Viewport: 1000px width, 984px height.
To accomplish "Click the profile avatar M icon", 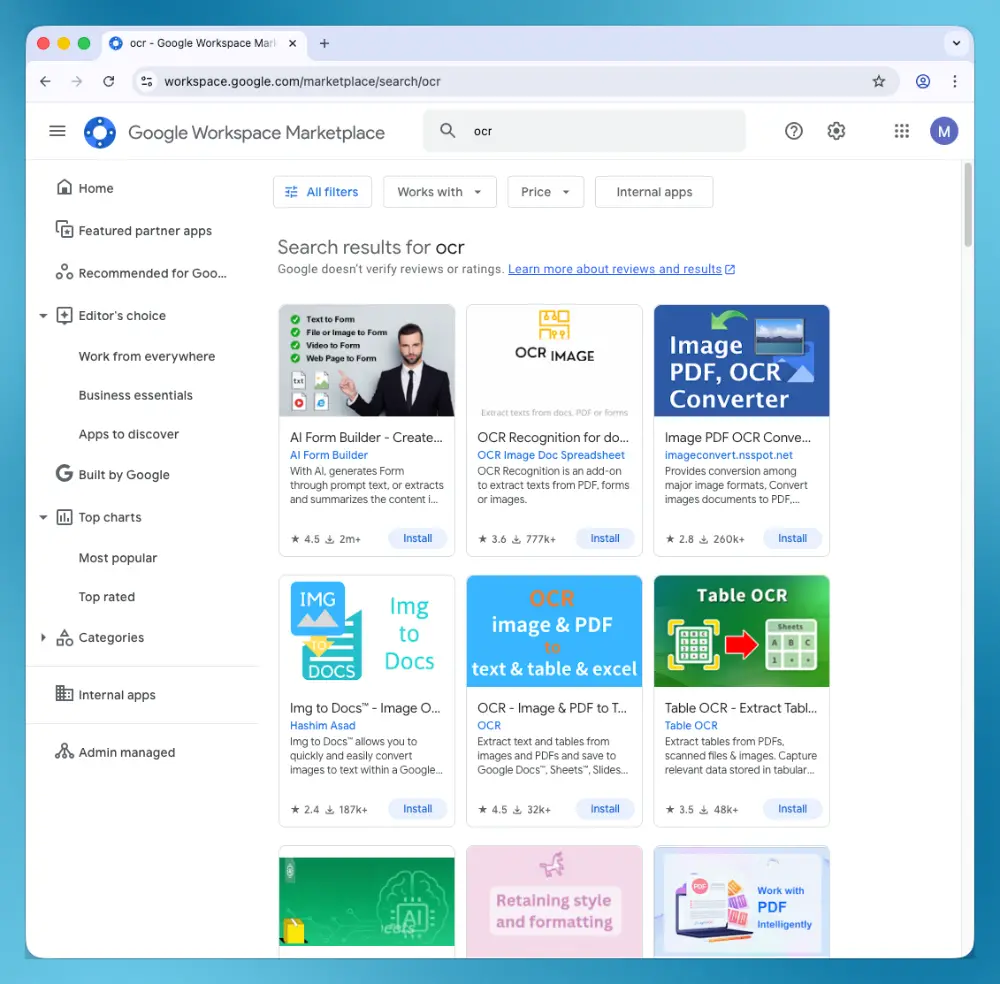I will (x=944, y=131).
